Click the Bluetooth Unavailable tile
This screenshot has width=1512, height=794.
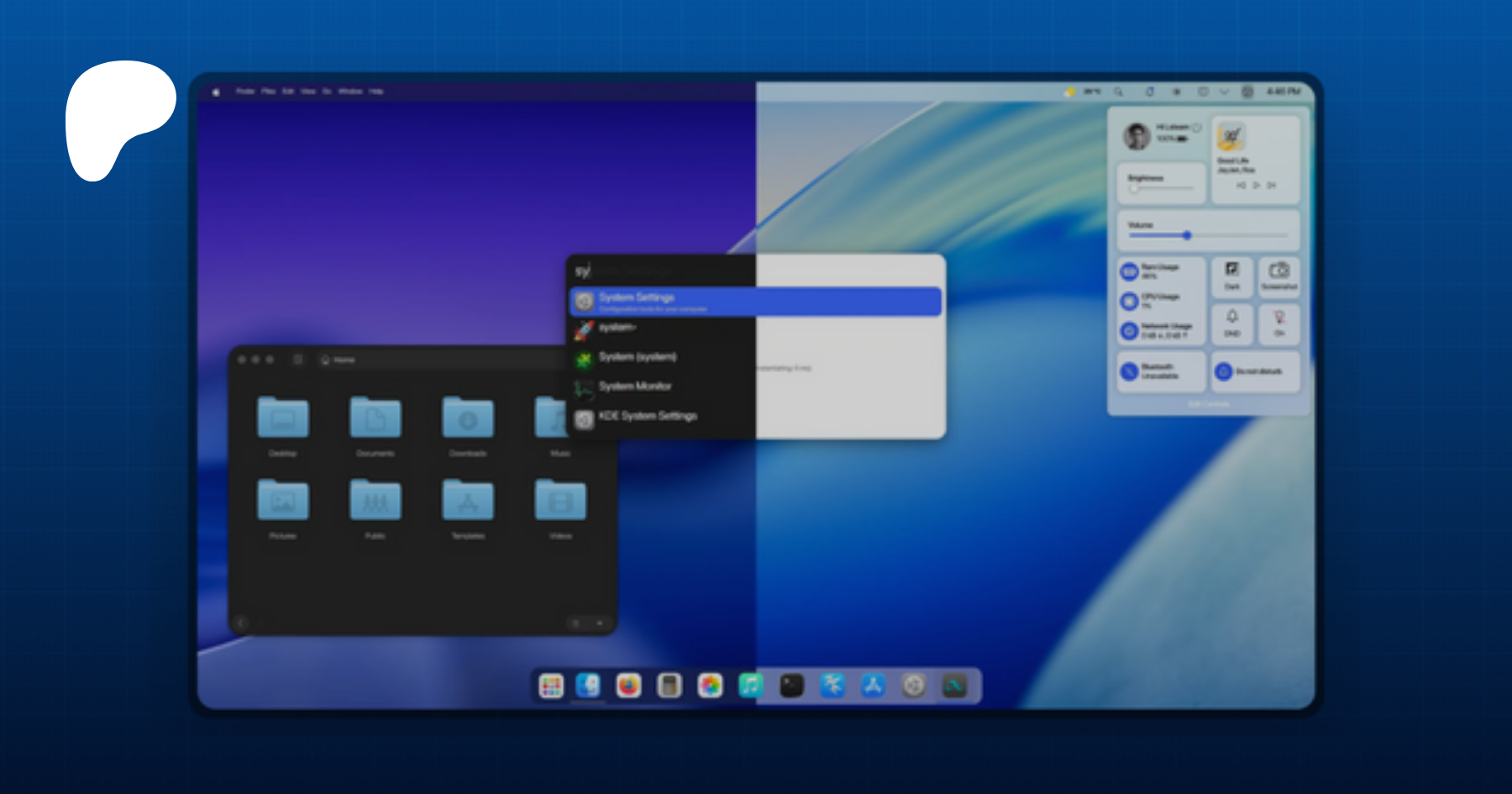pyautogui.click(x=1161, y=371)
